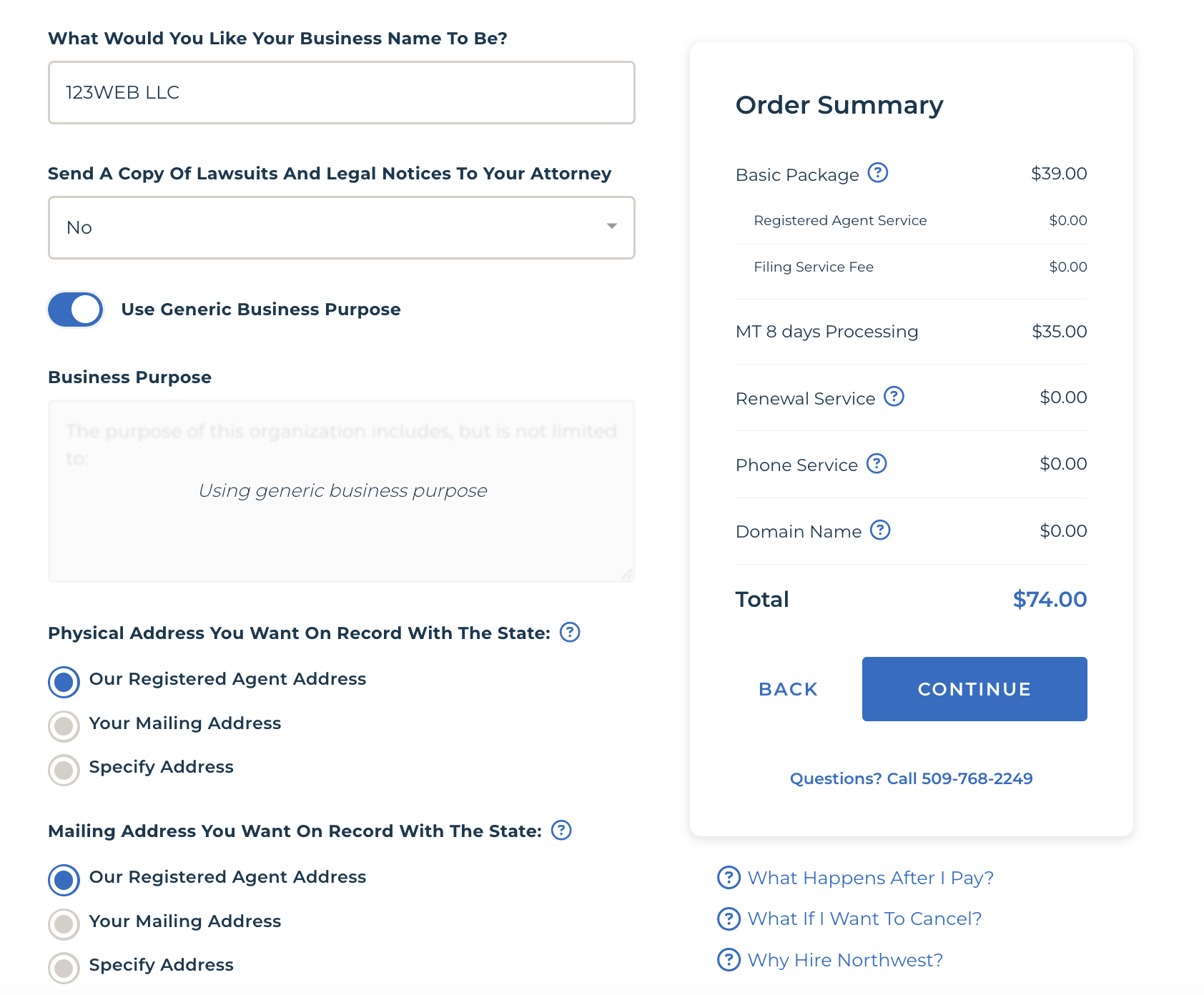Toggle Use Generic Business Purpose switch
1204x995 pixels.
[x=76, y=310]
